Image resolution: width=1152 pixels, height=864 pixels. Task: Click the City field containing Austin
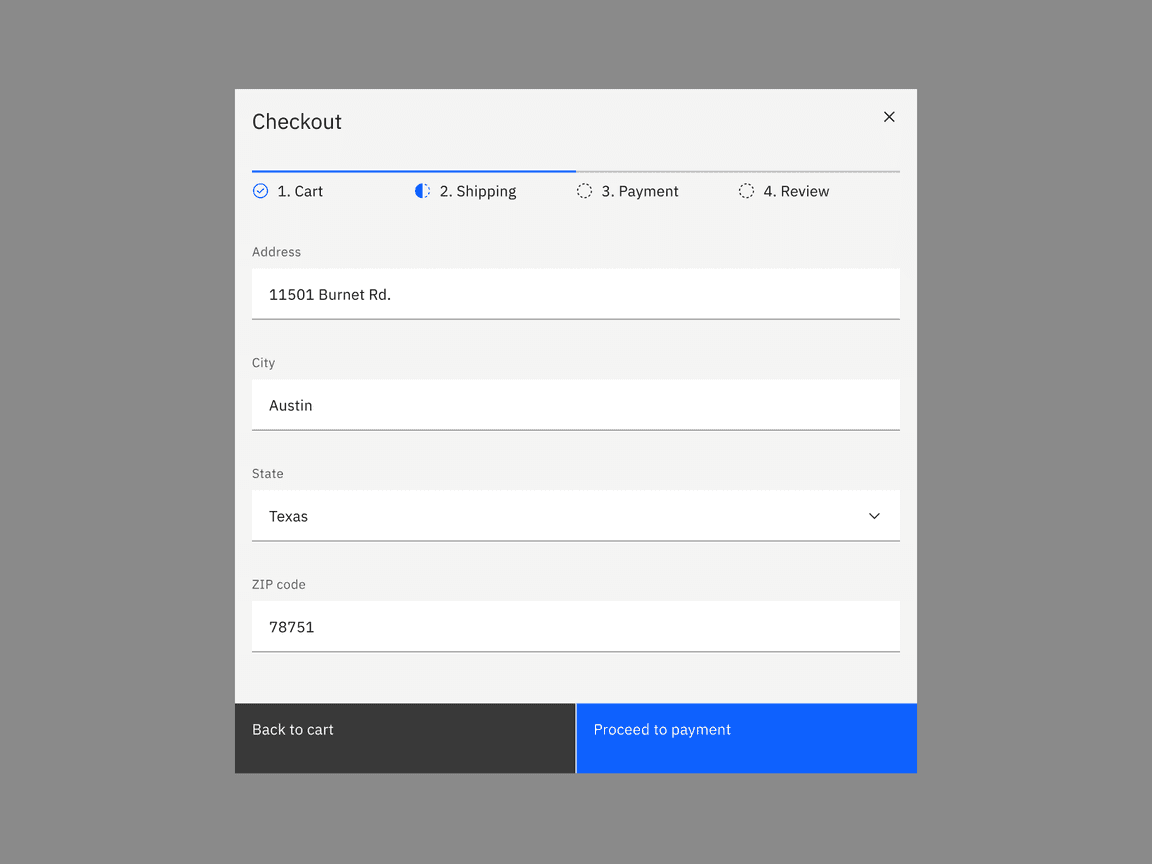[575, 405]
